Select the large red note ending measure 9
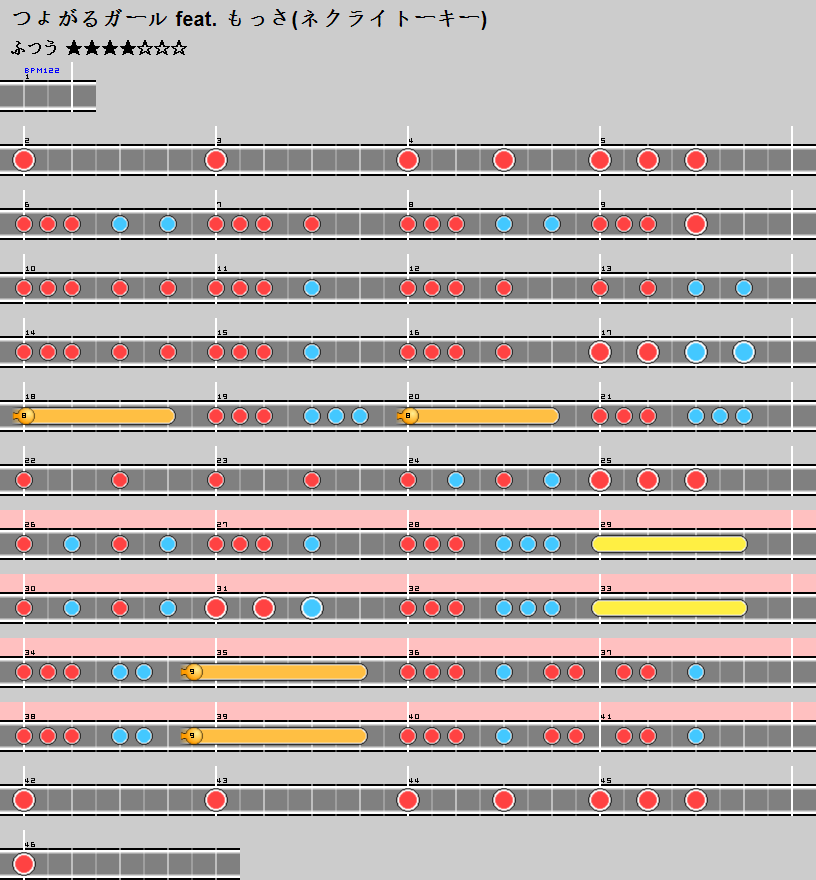This screenshot has height=880, width=816. pos(696,224)
